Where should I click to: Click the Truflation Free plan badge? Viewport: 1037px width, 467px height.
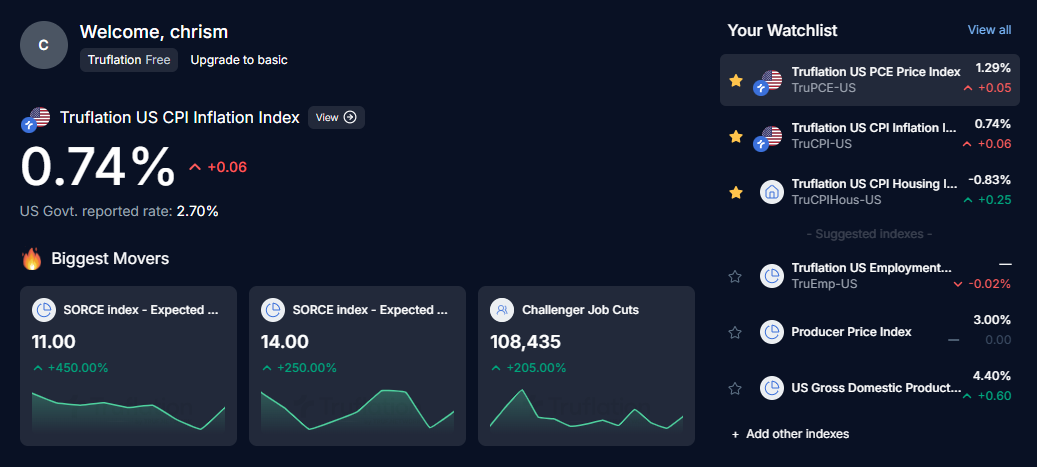(x=129, y=60)
